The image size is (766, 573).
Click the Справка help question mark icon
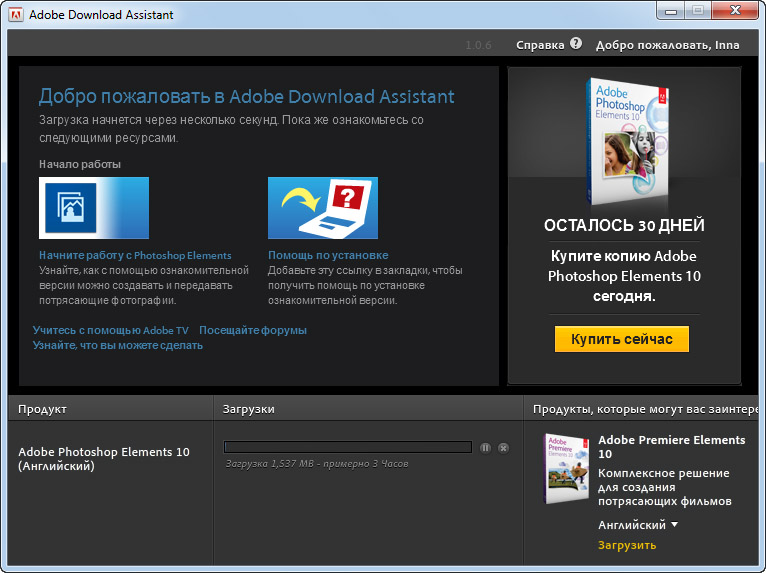pos(576,43)
